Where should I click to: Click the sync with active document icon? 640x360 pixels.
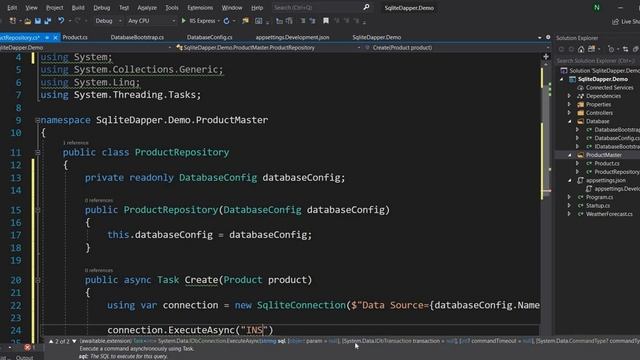pyautogui.click(x=625, y=49)
